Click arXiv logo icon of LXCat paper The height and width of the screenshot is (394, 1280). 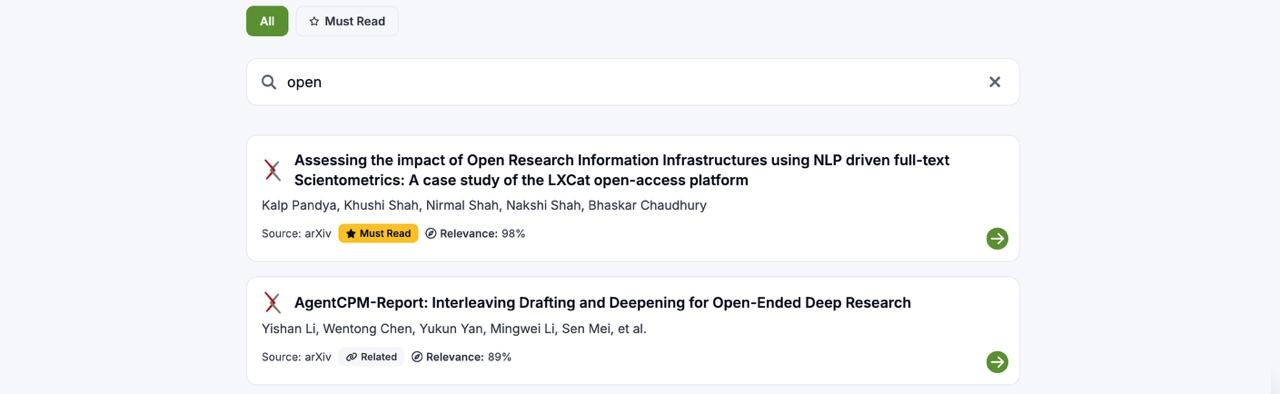(x=272, y=170)
